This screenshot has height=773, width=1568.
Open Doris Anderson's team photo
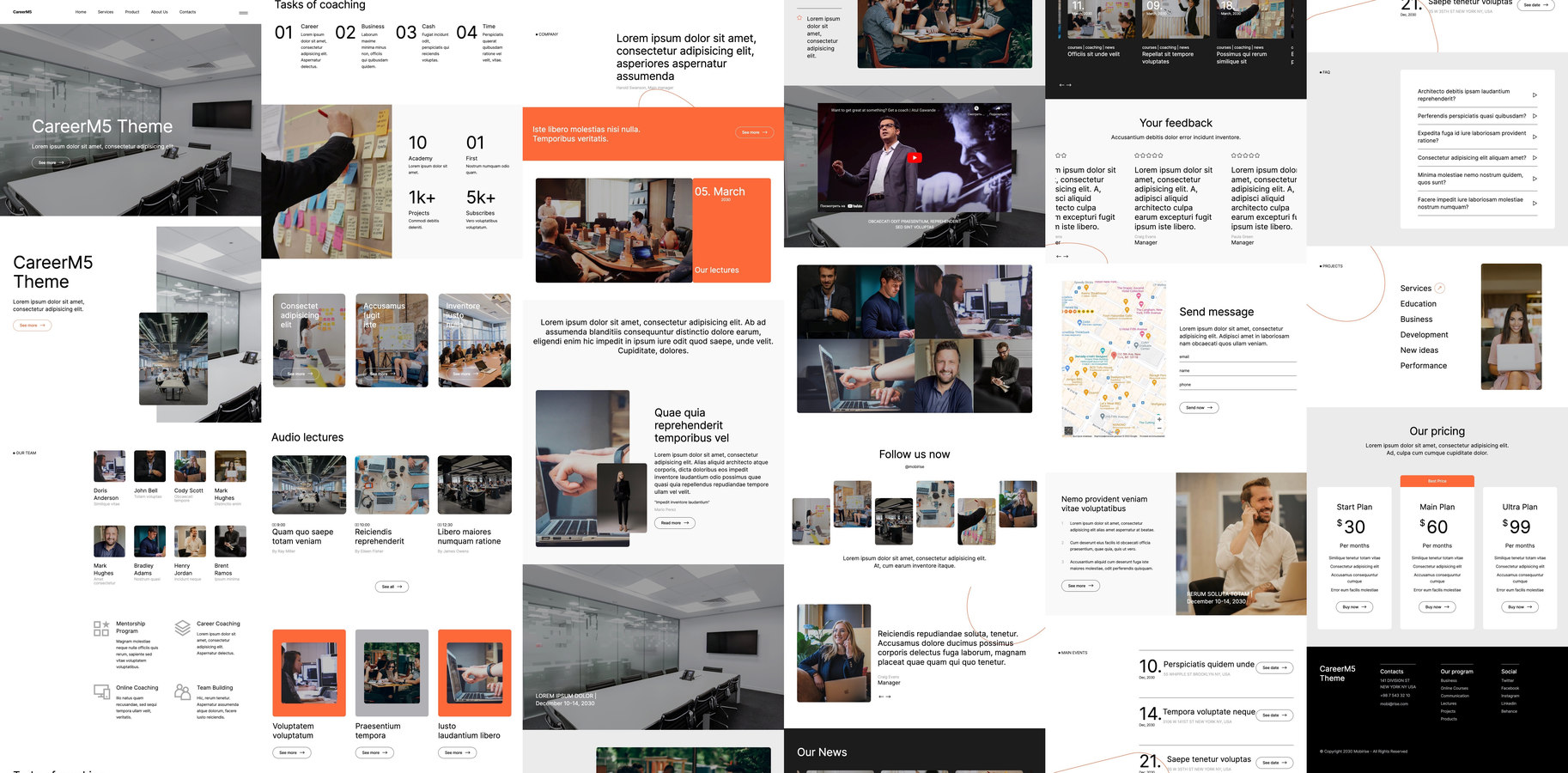coord(109,466)
